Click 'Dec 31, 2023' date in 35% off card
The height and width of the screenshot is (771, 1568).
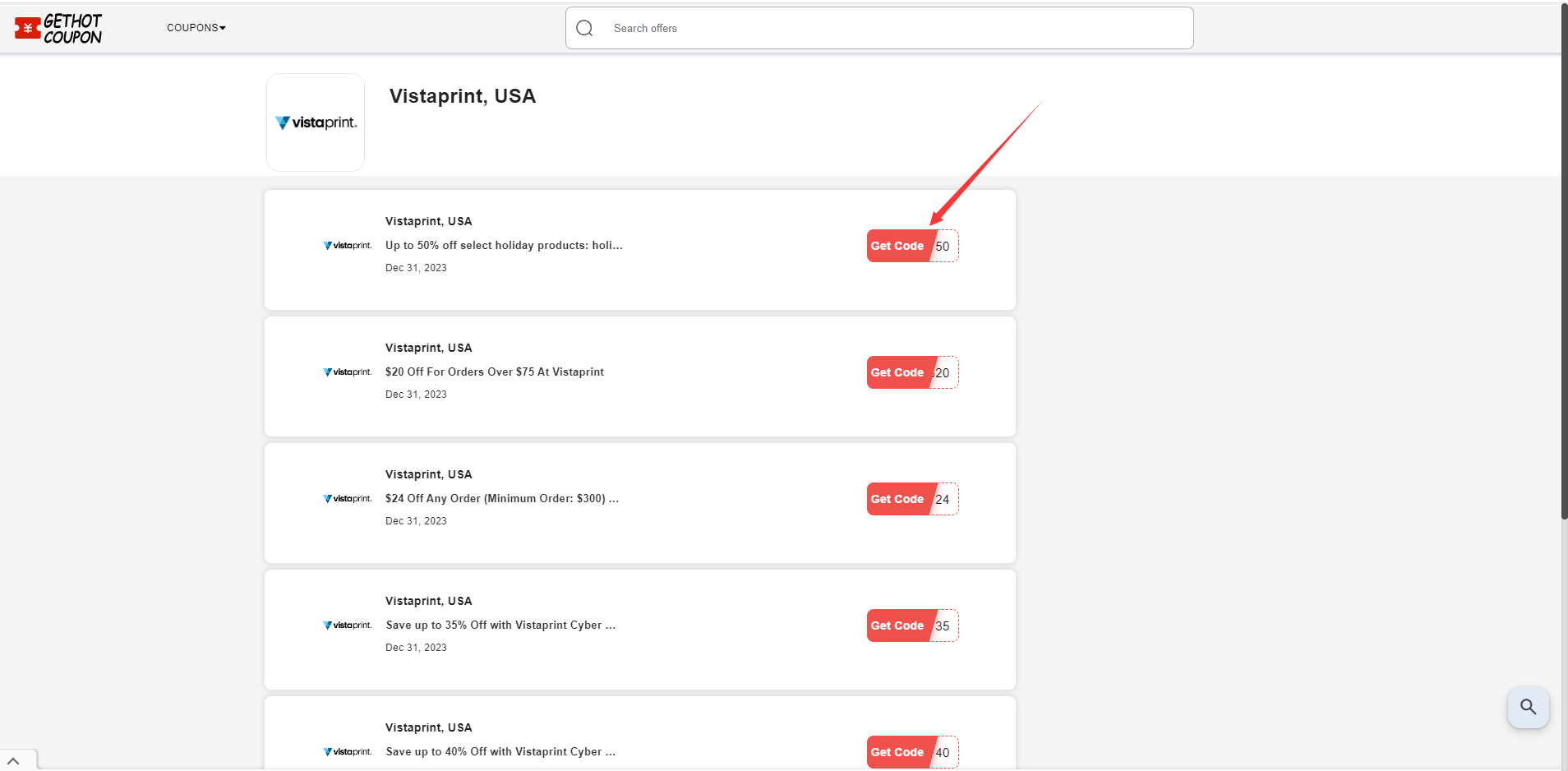(x=416, y=648)
